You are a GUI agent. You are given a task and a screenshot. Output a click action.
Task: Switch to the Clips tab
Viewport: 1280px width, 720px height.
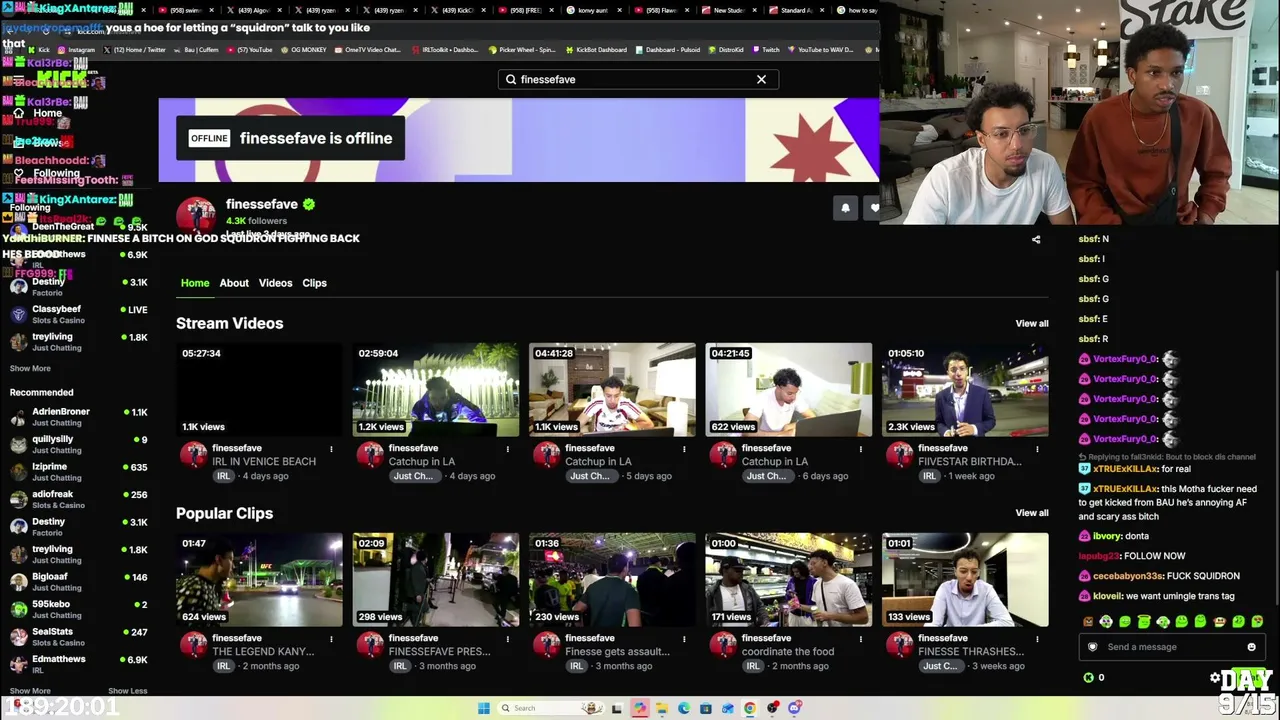tap(314, 283)
